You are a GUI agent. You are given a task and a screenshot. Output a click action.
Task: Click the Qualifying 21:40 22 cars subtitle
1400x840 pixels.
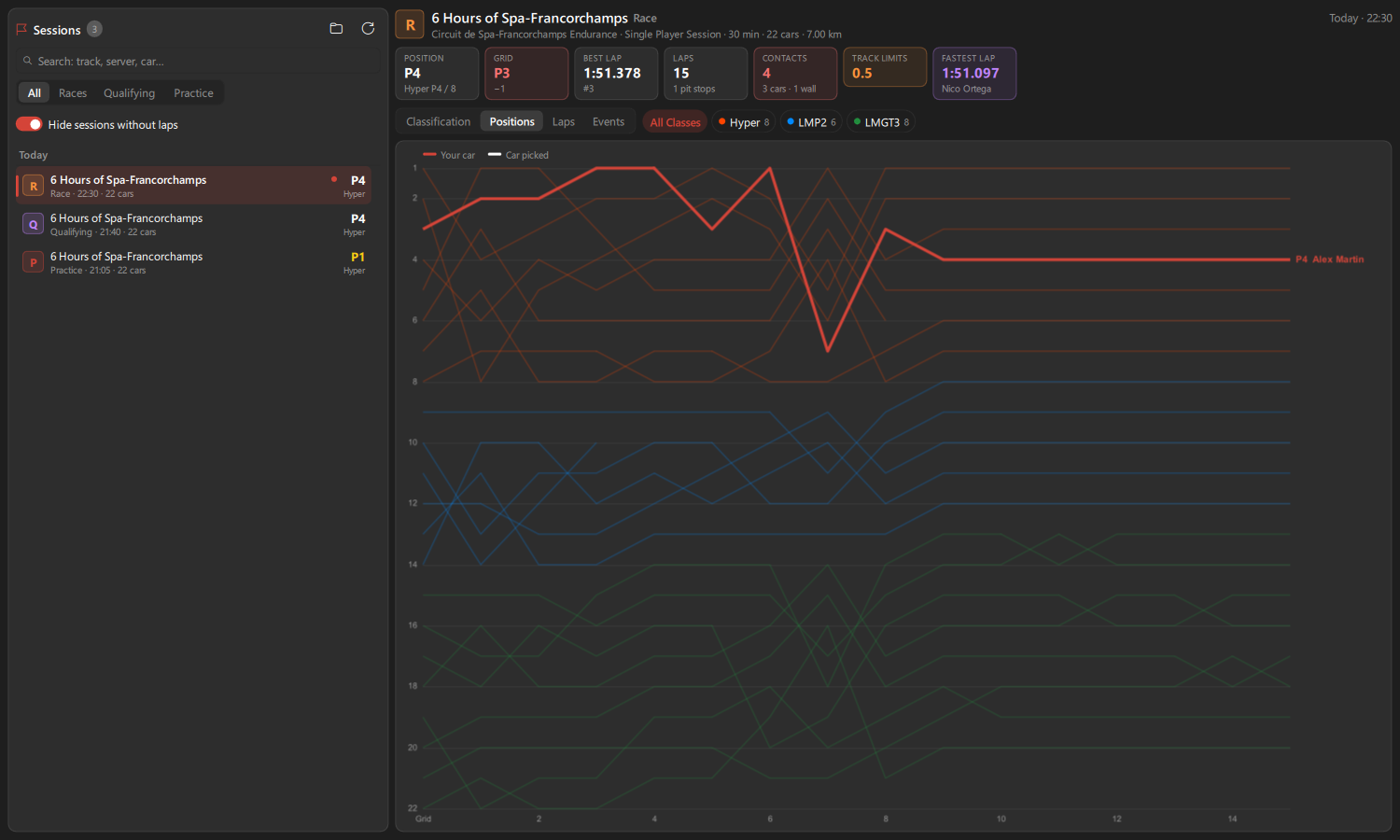pos(103,232)
